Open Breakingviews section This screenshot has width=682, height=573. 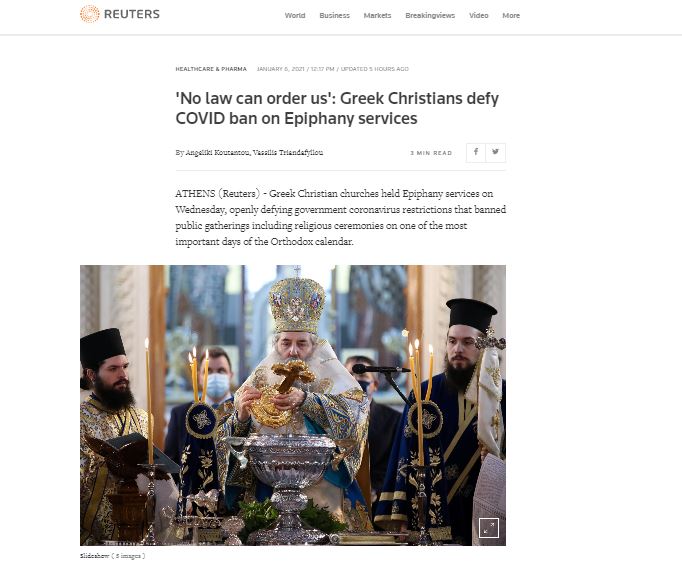(x=430, y=15)
